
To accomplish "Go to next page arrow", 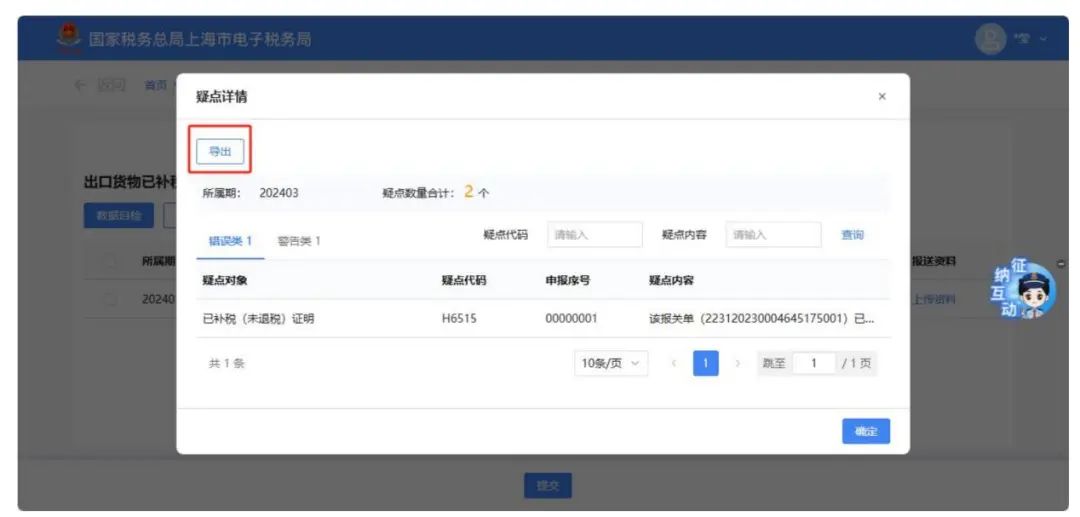I will pyautogui.click(x=738, y=364).
